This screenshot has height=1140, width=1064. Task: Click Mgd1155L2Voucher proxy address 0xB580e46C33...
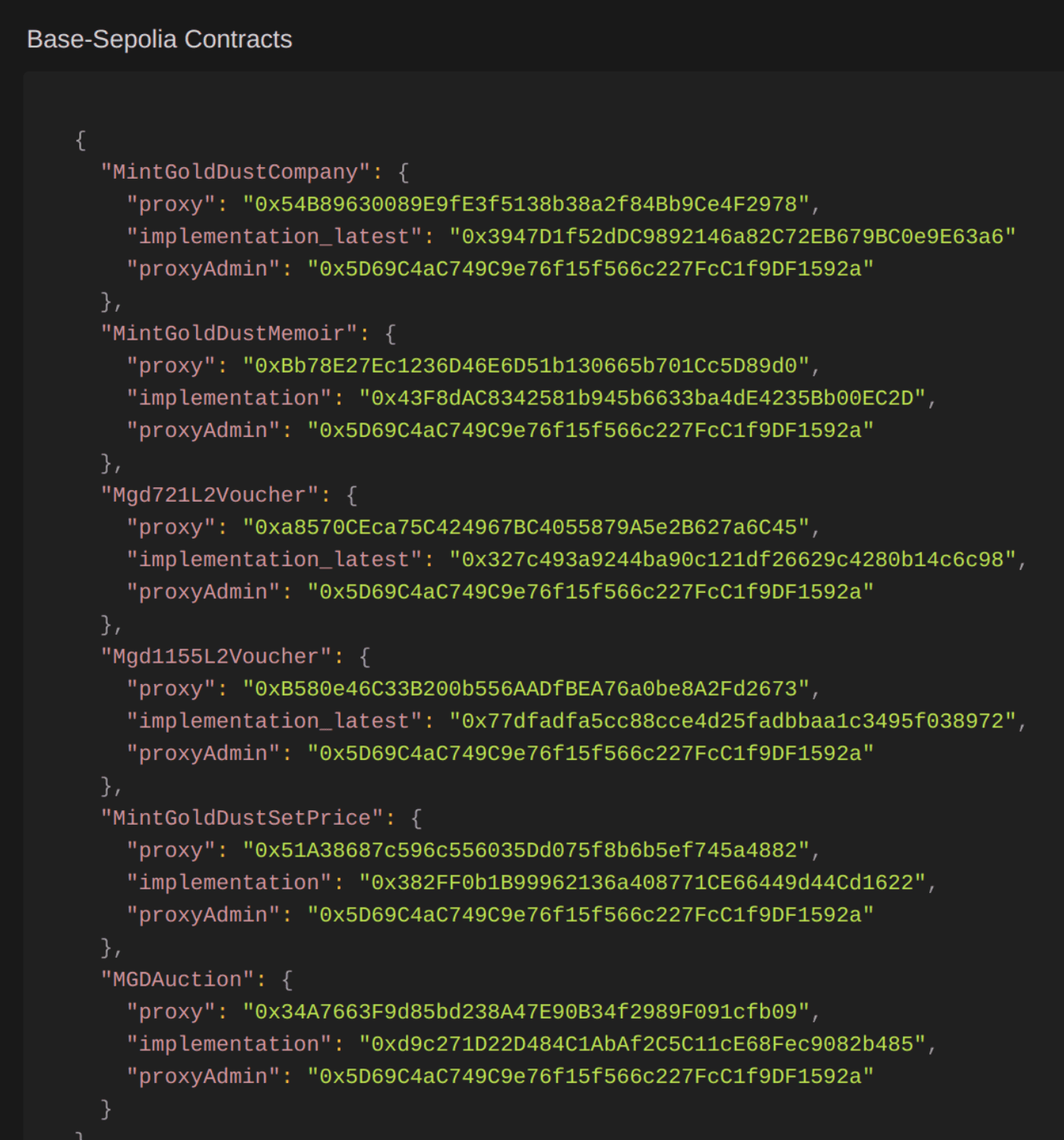[x=526, y=689]
